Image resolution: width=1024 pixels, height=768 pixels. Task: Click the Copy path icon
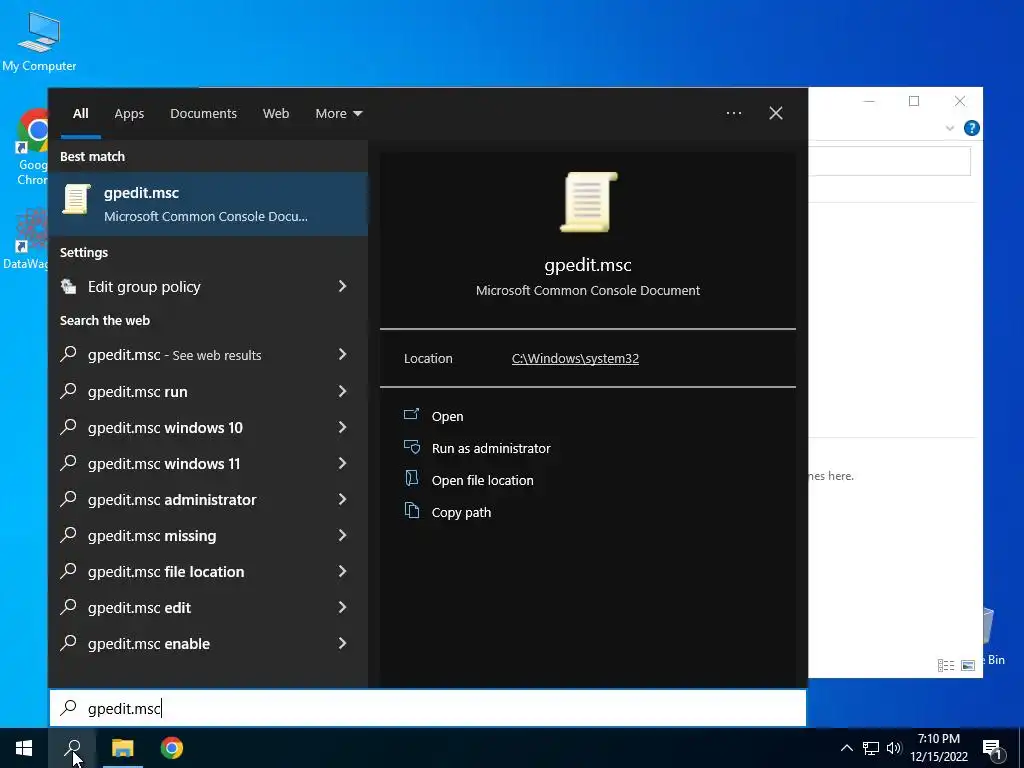click(411, 511)
